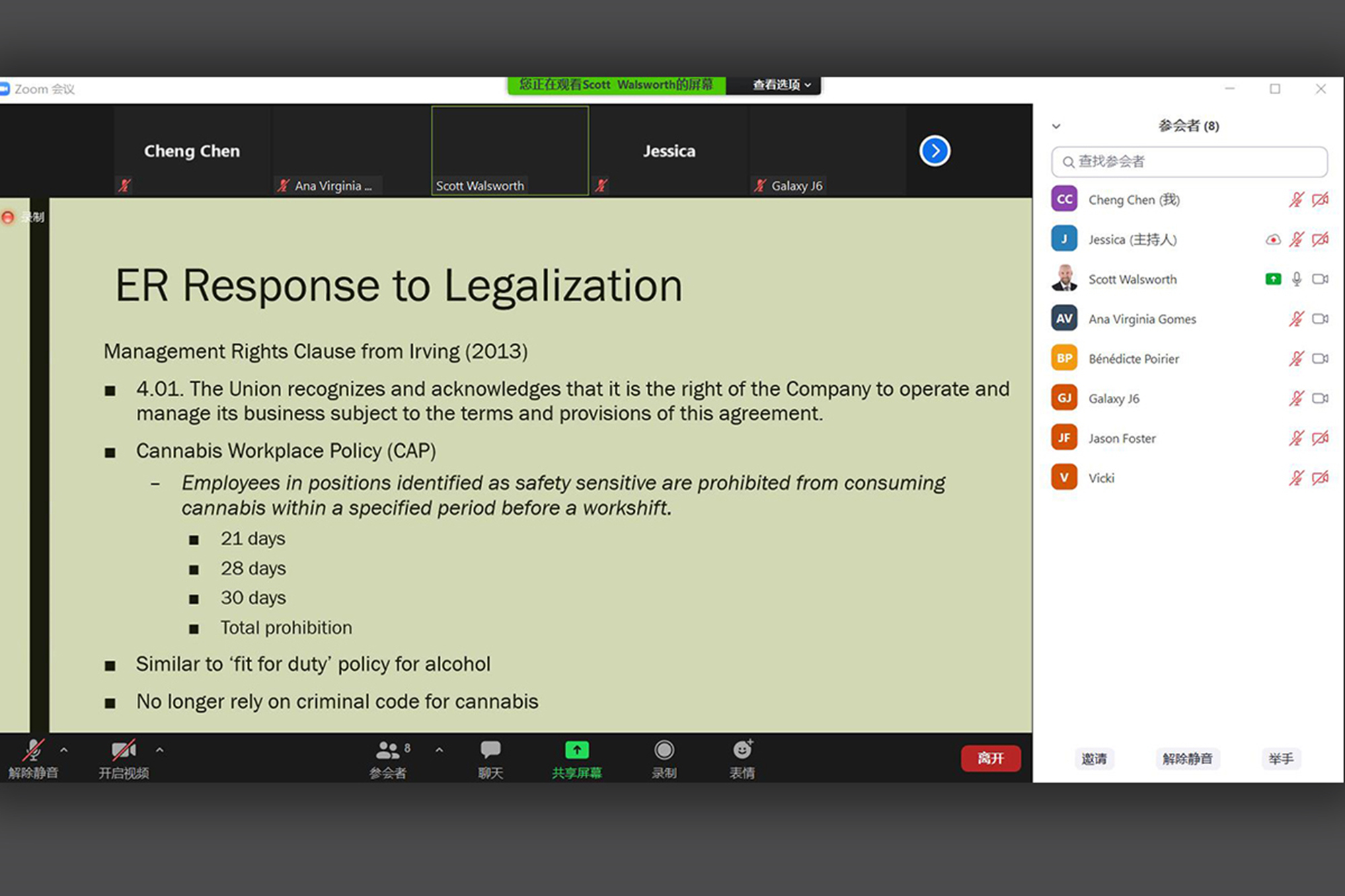Screen dimensions: 1345x896
Task: Click the invite (邀请) button
Action: click(x=1094, y=759)
